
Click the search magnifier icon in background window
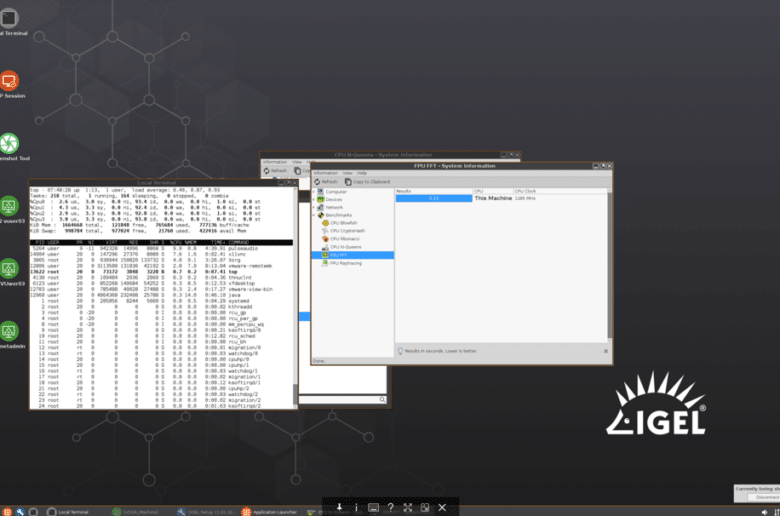click(x=382, y=400)
